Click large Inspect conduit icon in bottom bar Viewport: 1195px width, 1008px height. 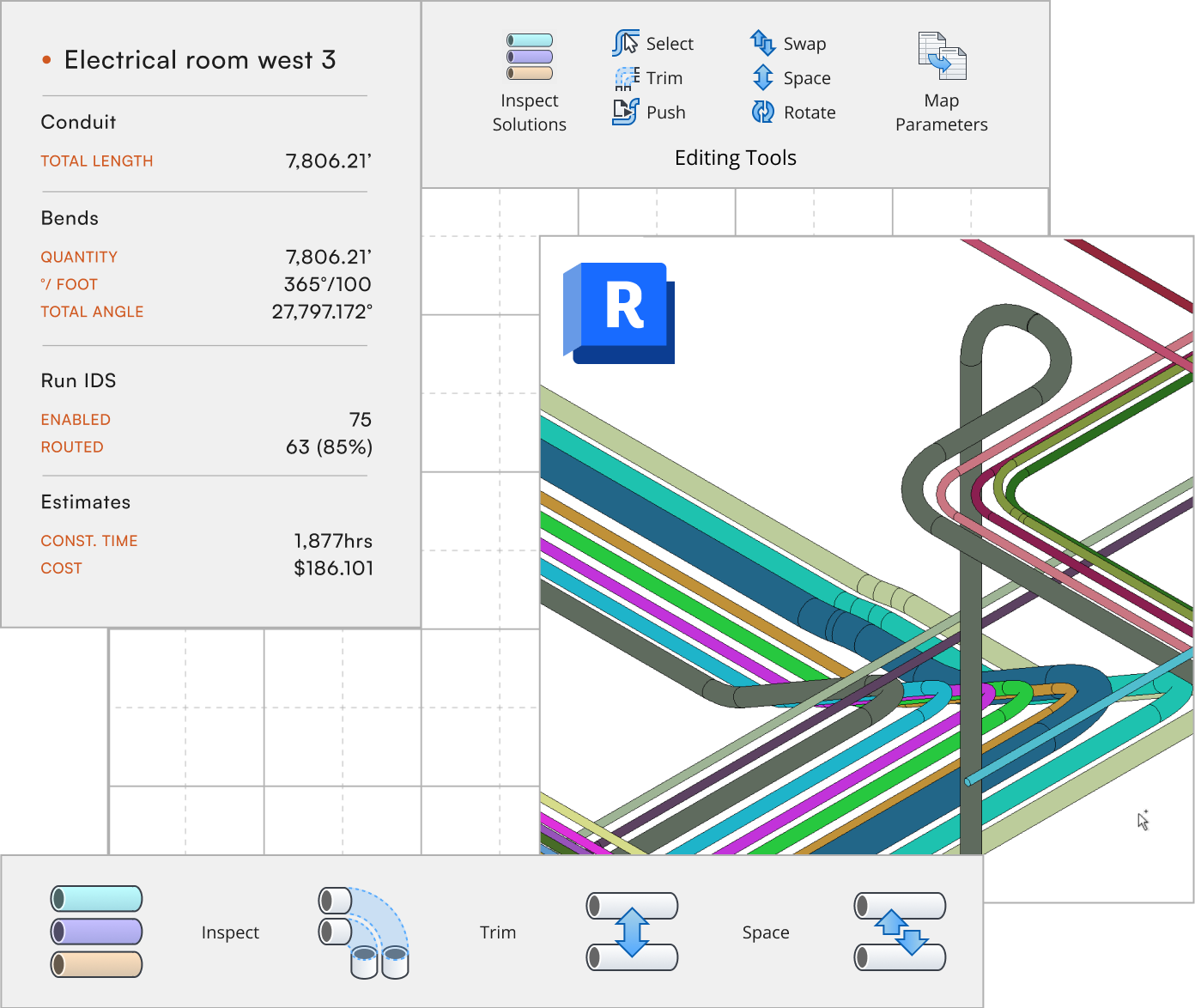click(x=96, y=932)
